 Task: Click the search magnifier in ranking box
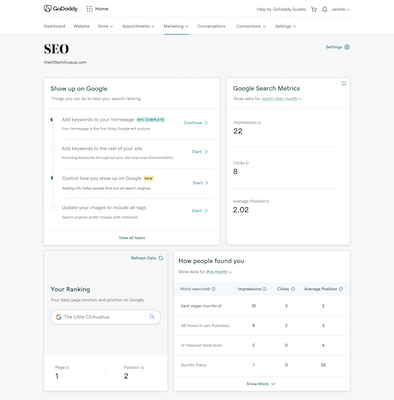tap(152, 317)
